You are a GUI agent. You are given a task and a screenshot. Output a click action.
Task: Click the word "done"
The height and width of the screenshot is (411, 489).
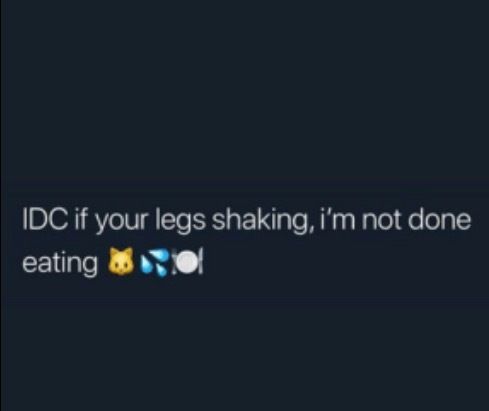(439, 220)
